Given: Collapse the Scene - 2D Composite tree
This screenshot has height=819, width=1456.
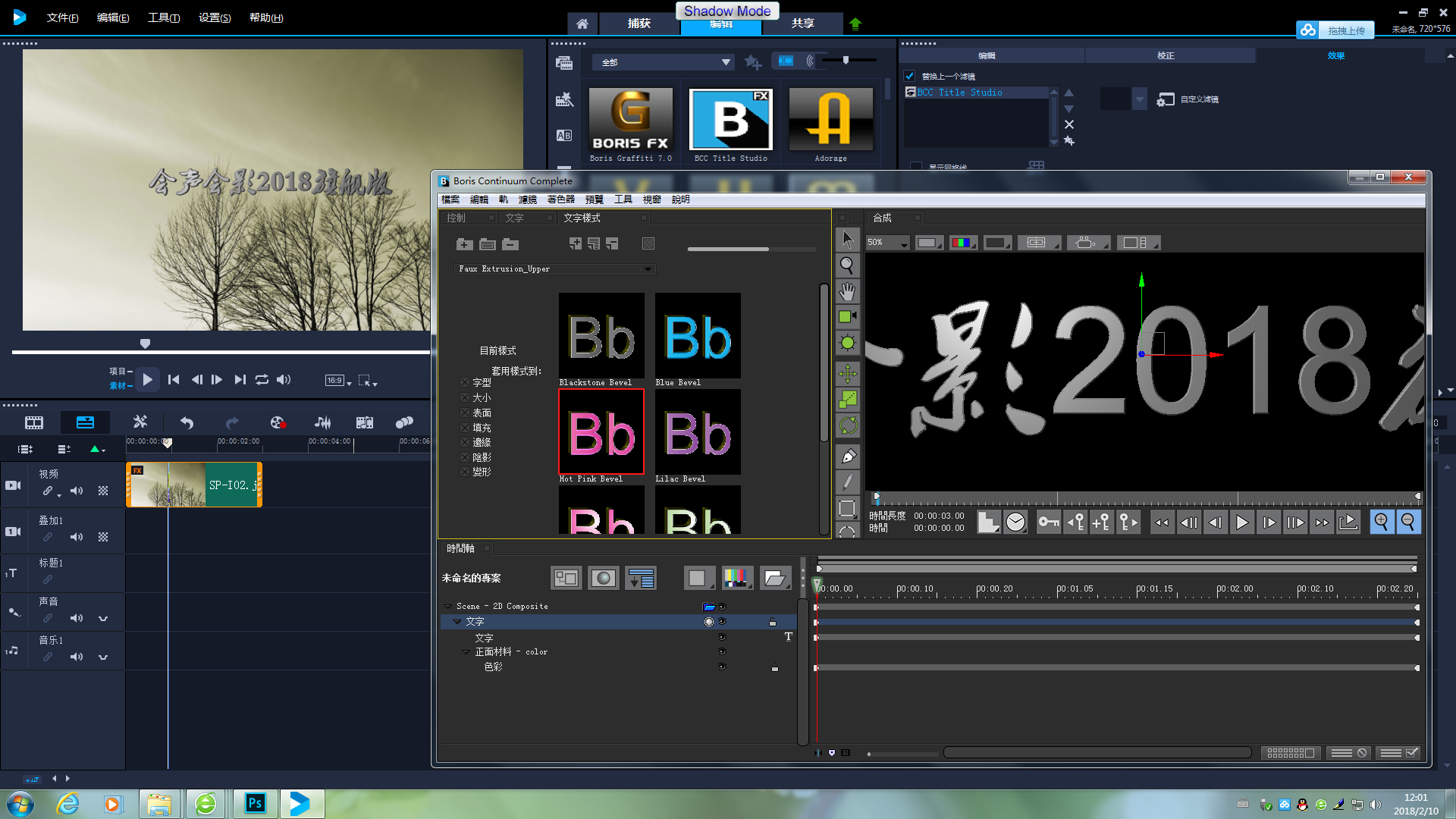Looking at the screenshot, I should (x=447, y=607).
